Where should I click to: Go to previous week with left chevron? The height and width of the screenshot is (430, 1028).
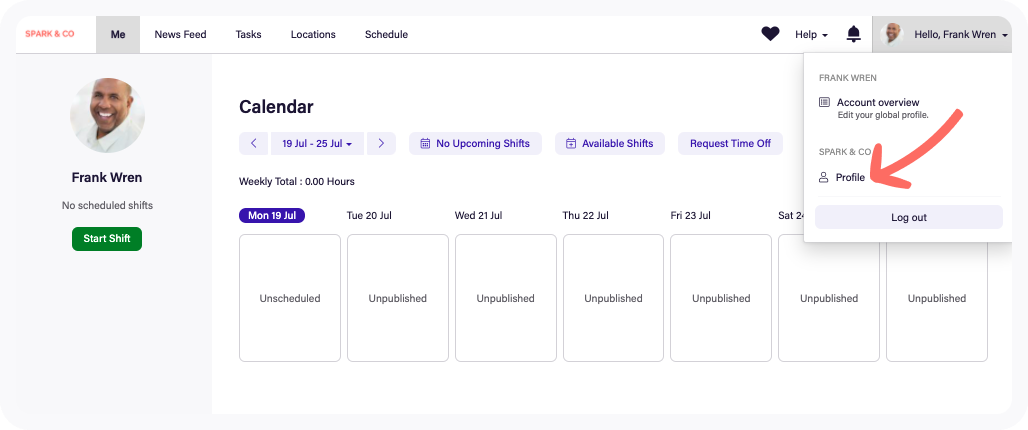pos(254,143)
